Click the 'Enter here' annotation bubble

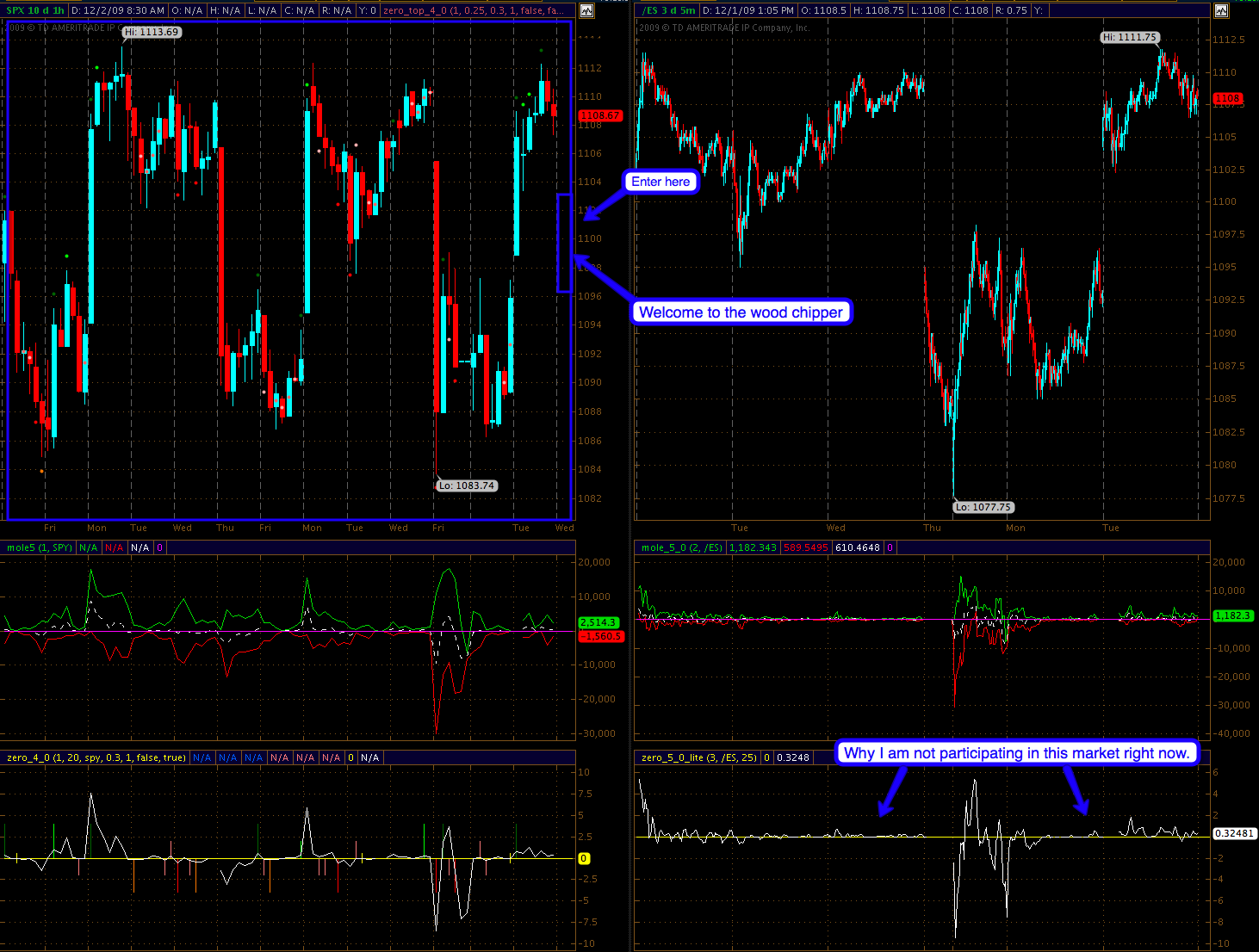tap(661, 182)
